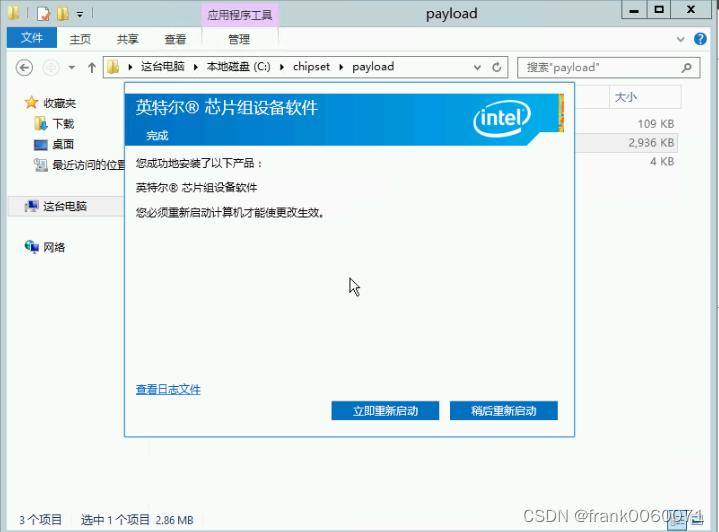Viewport: 719px width, 532px height.
Task: Select 这台电脑 breadcrumb segment
Action: pyautogui.click(x=162, y=67)
